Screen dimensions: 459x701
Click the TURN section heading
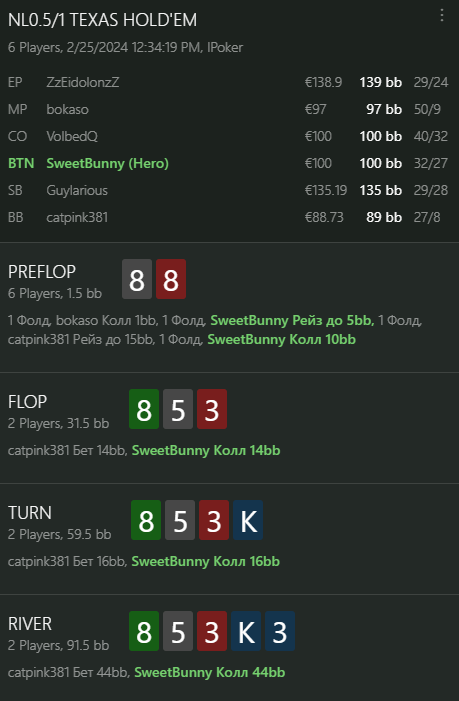(30, 512)
